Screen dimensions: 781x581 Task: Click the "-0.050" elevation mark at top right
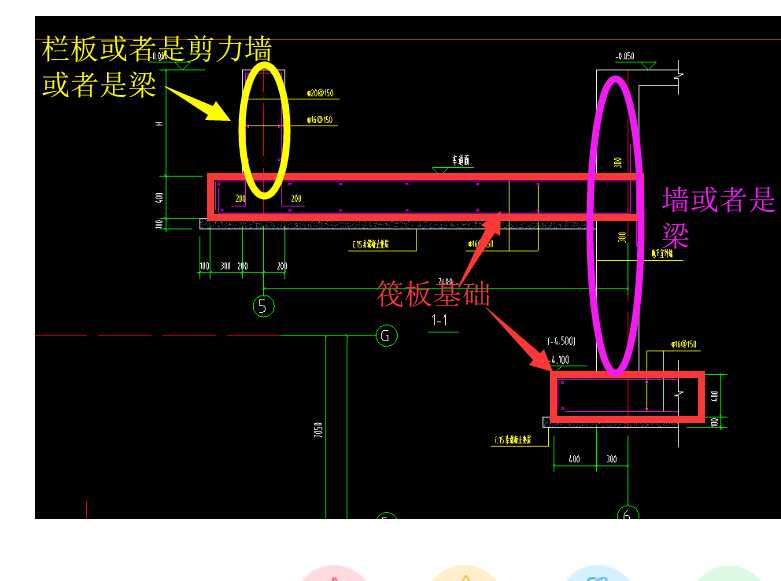625,56
